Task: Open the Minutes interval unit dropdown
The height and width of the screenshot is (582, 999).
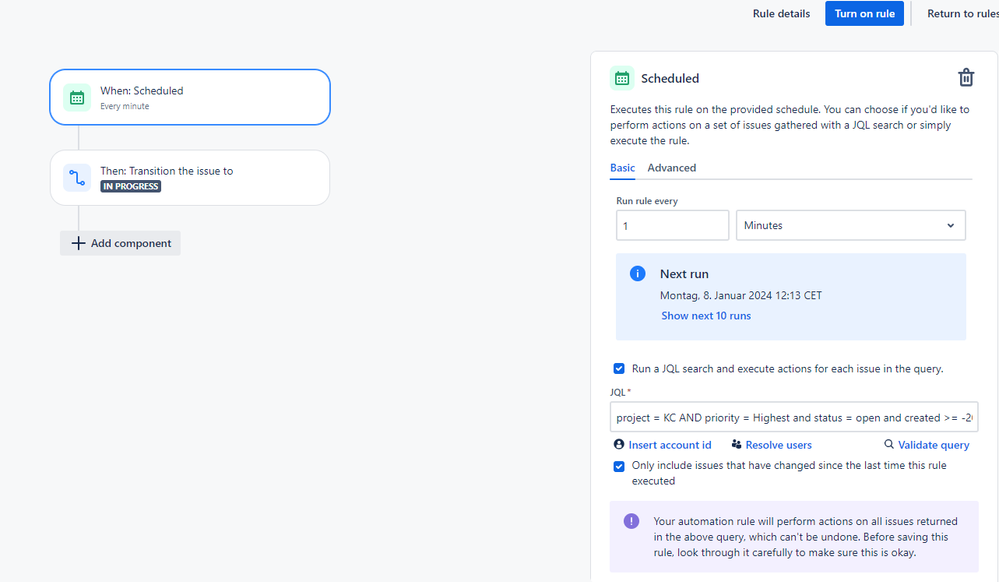Action: pos(851,226)
